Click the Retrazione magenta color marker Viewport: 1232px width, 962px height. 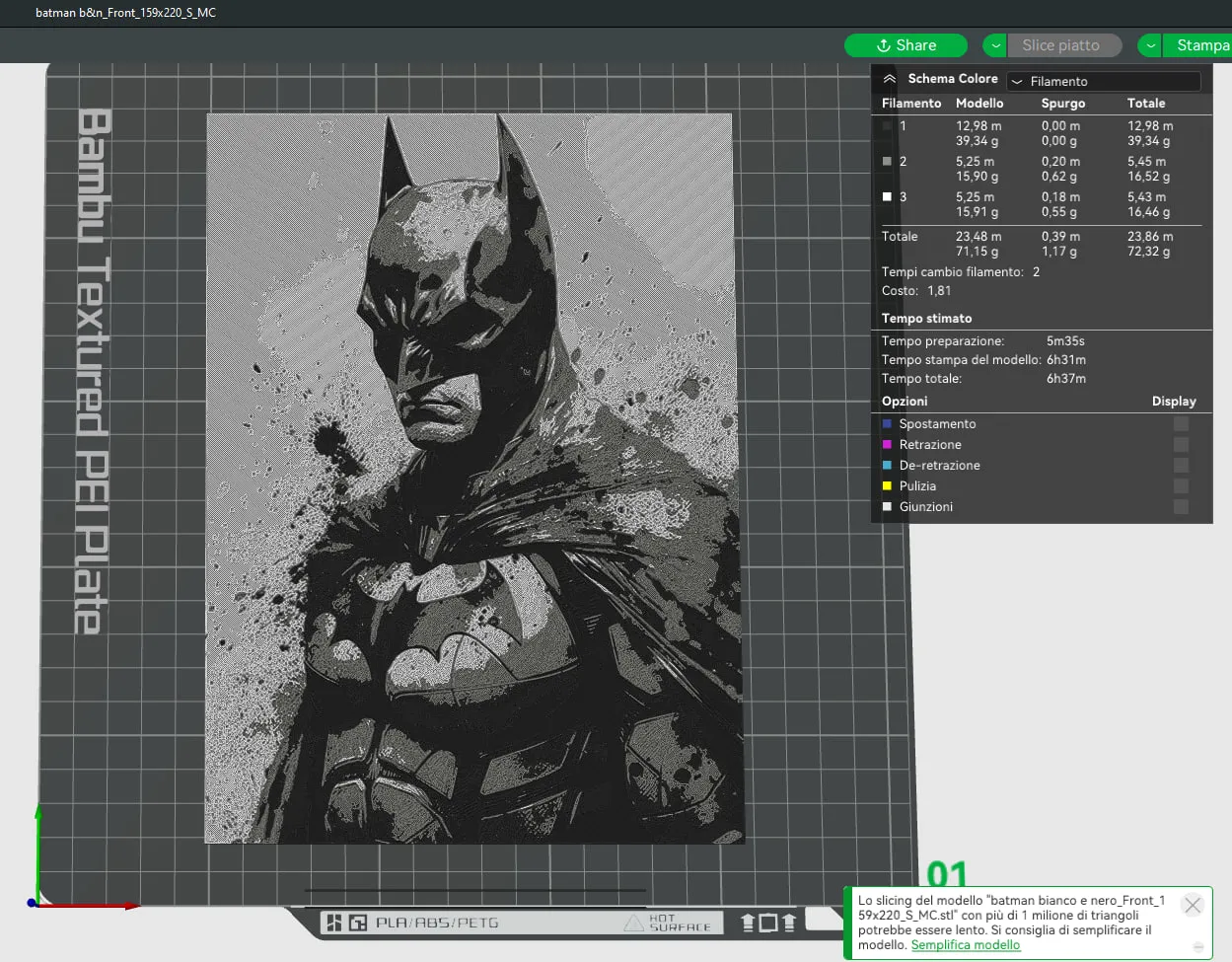[887, 444]
